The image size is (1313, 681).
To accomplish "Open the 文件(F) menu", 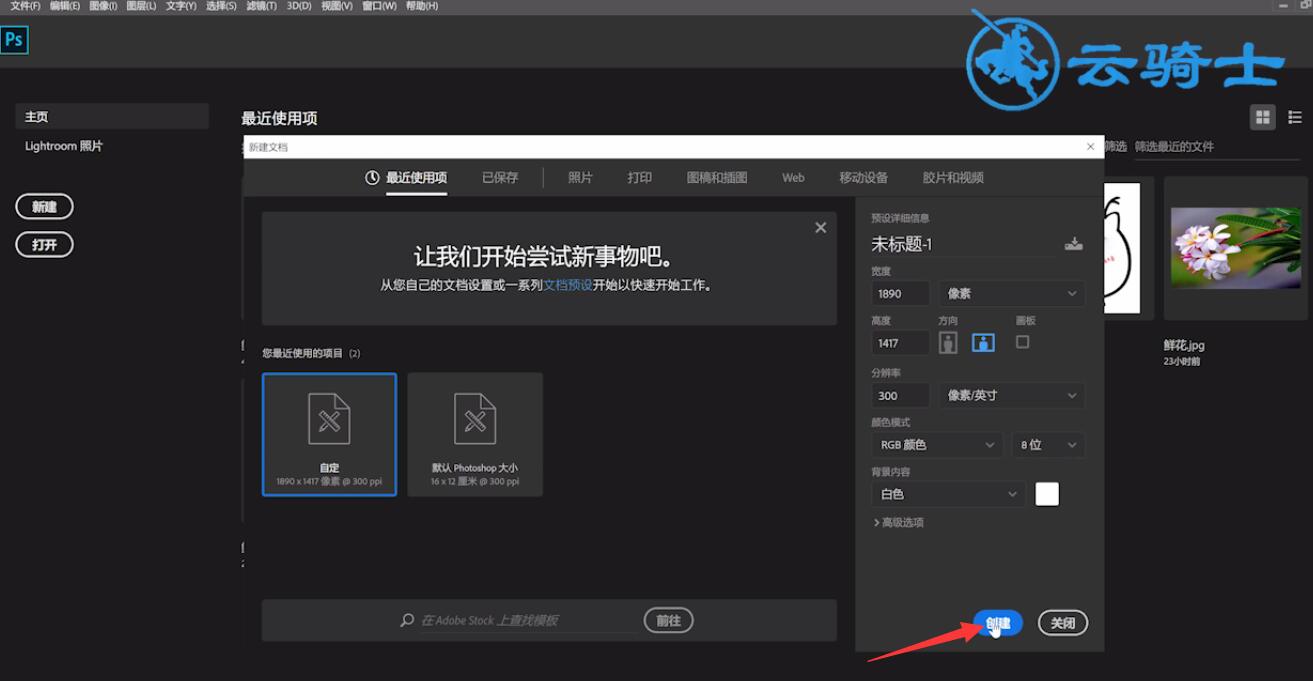I will click(x=25, y=6).
